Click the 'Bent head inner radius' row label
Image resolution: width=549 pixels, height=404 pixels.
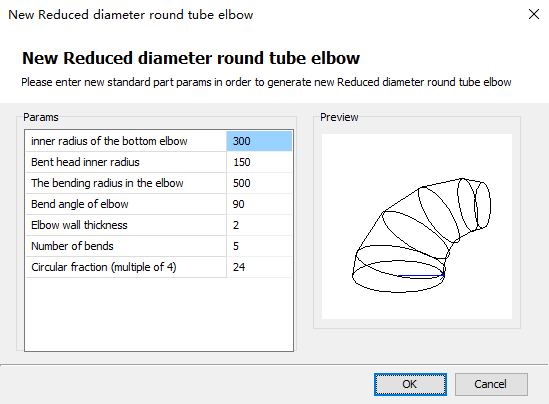point(85,162)
